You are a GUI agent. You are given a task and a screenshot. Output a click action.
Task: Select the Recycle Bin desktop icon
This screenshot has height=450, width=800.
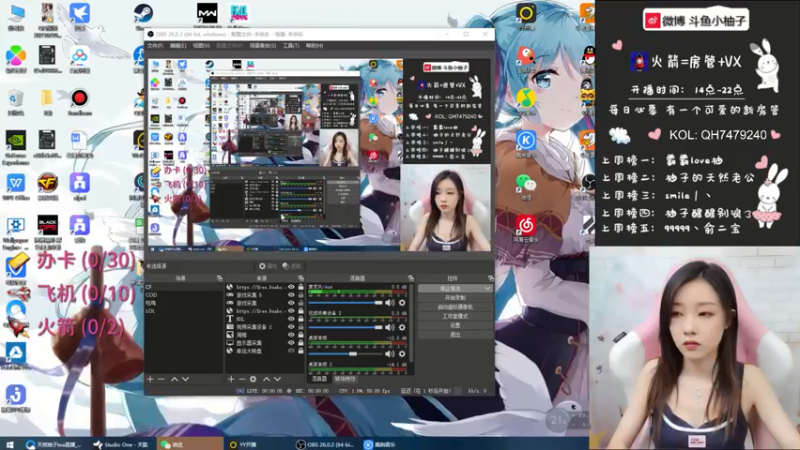pos(16,101)
